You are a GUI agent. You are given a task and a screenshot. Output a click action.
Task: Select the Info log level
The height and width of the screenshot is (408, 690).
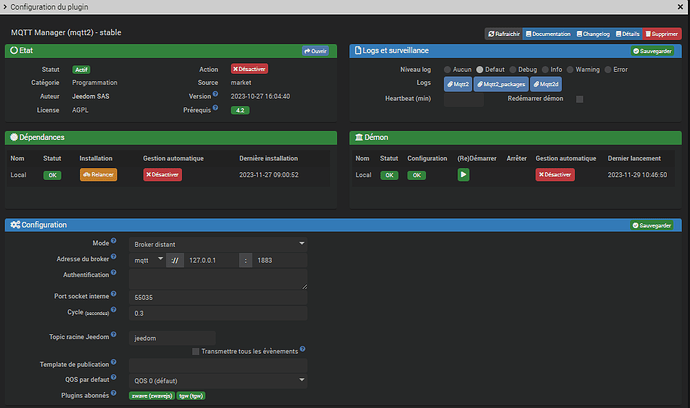pos(545,70)
